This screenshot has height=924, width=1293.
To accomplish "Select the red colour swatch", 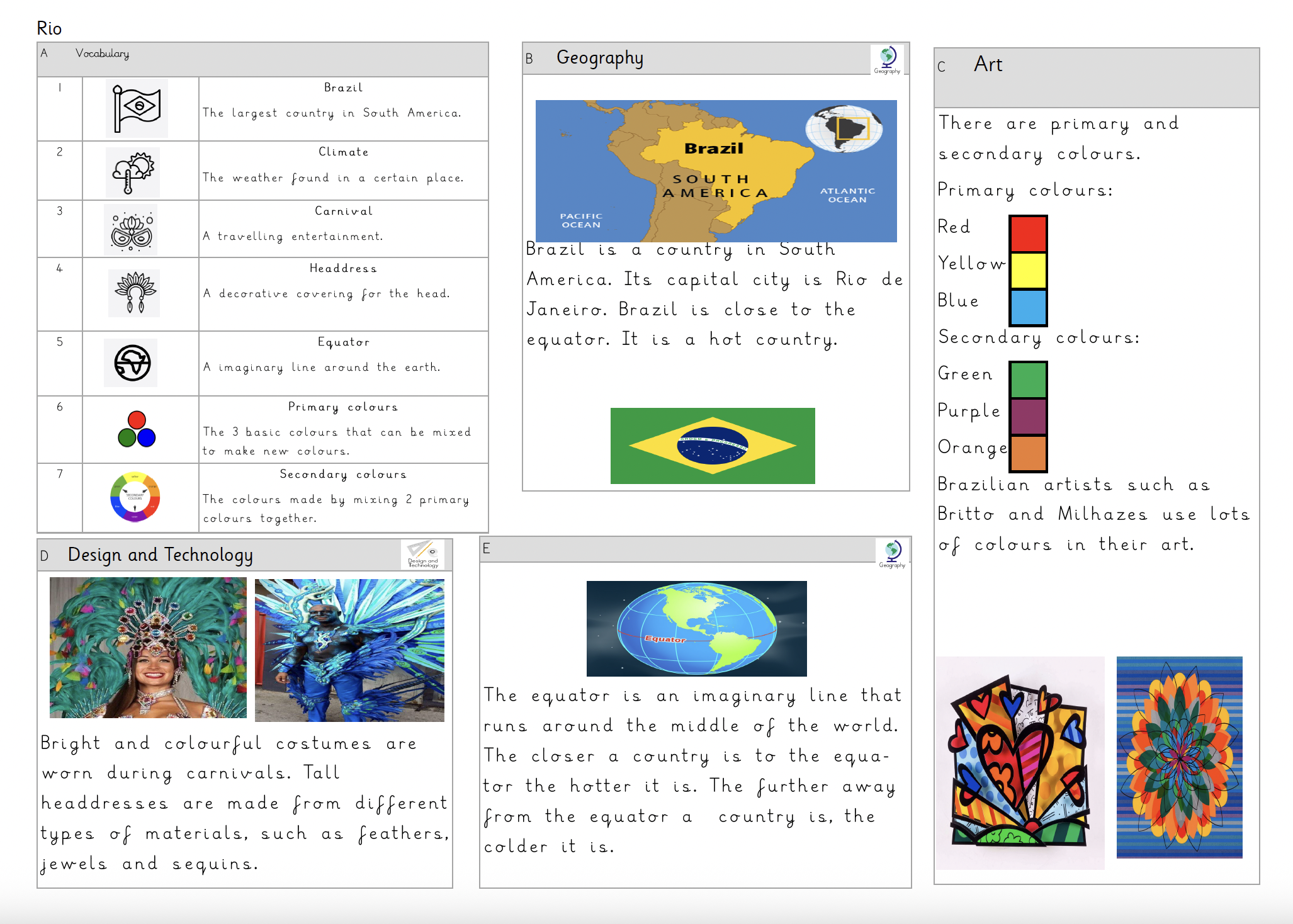I will 1028,234.
